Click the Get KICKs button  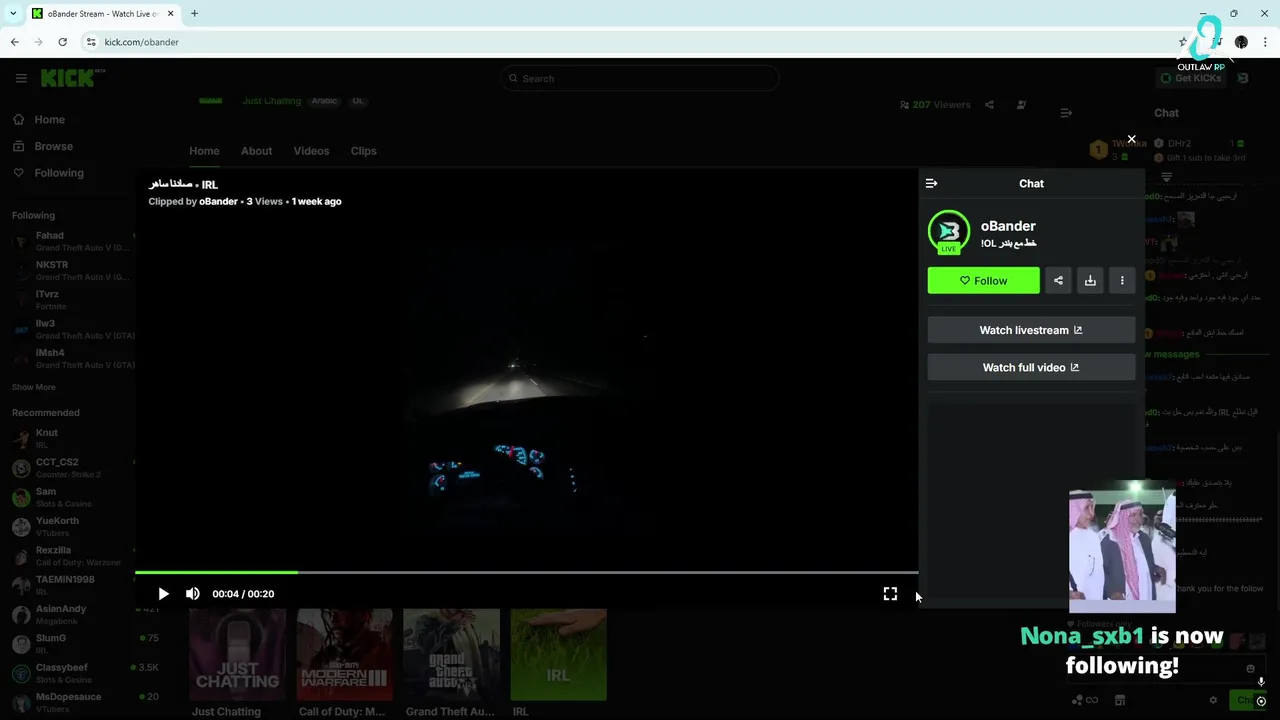(1191, 78)
